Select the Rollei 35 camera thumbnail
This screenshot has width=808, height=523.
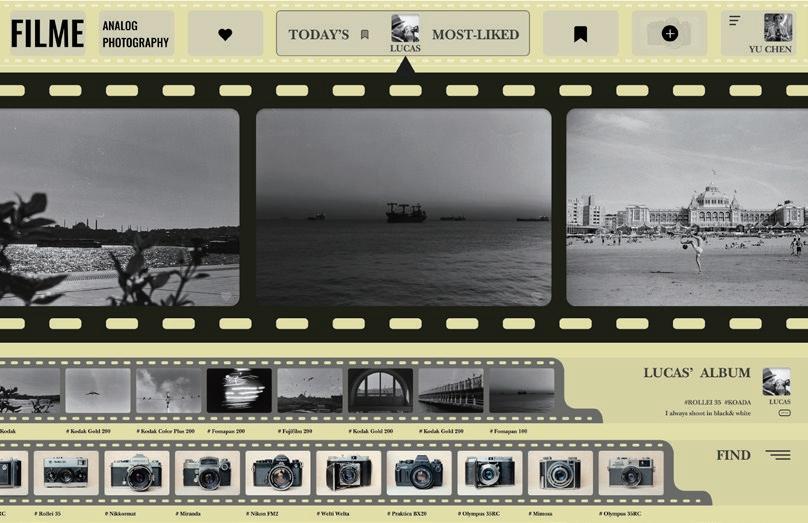tap(66, 473)
